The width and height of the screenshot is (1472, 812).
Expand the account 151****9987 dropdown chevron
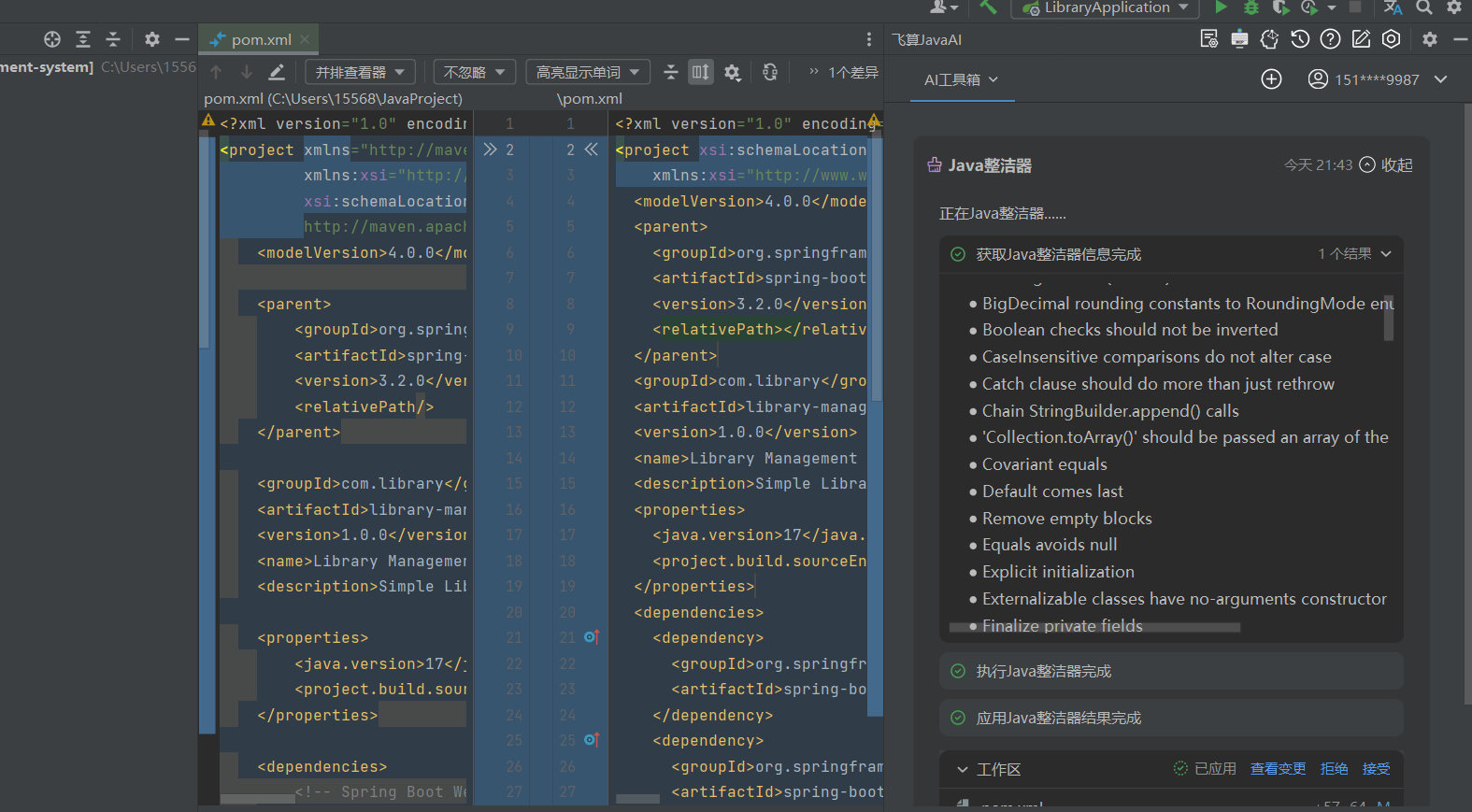click(1440, 79)
